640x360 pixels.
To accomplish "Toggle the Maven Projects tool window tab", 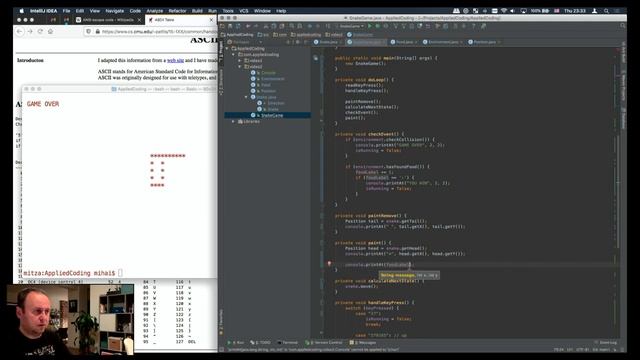I will click(623, 86).
